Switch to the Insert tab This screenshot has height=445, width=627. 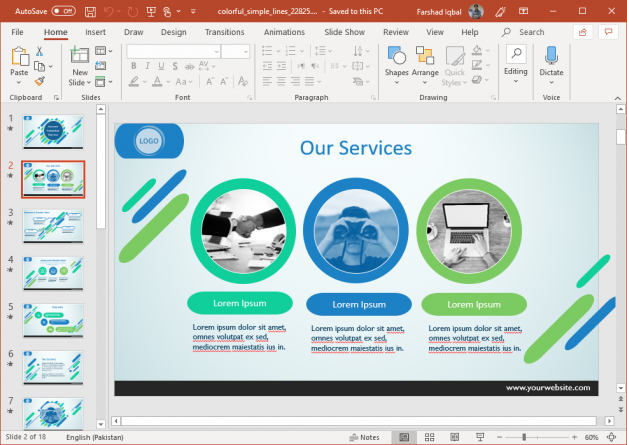(x=95, y=32)
